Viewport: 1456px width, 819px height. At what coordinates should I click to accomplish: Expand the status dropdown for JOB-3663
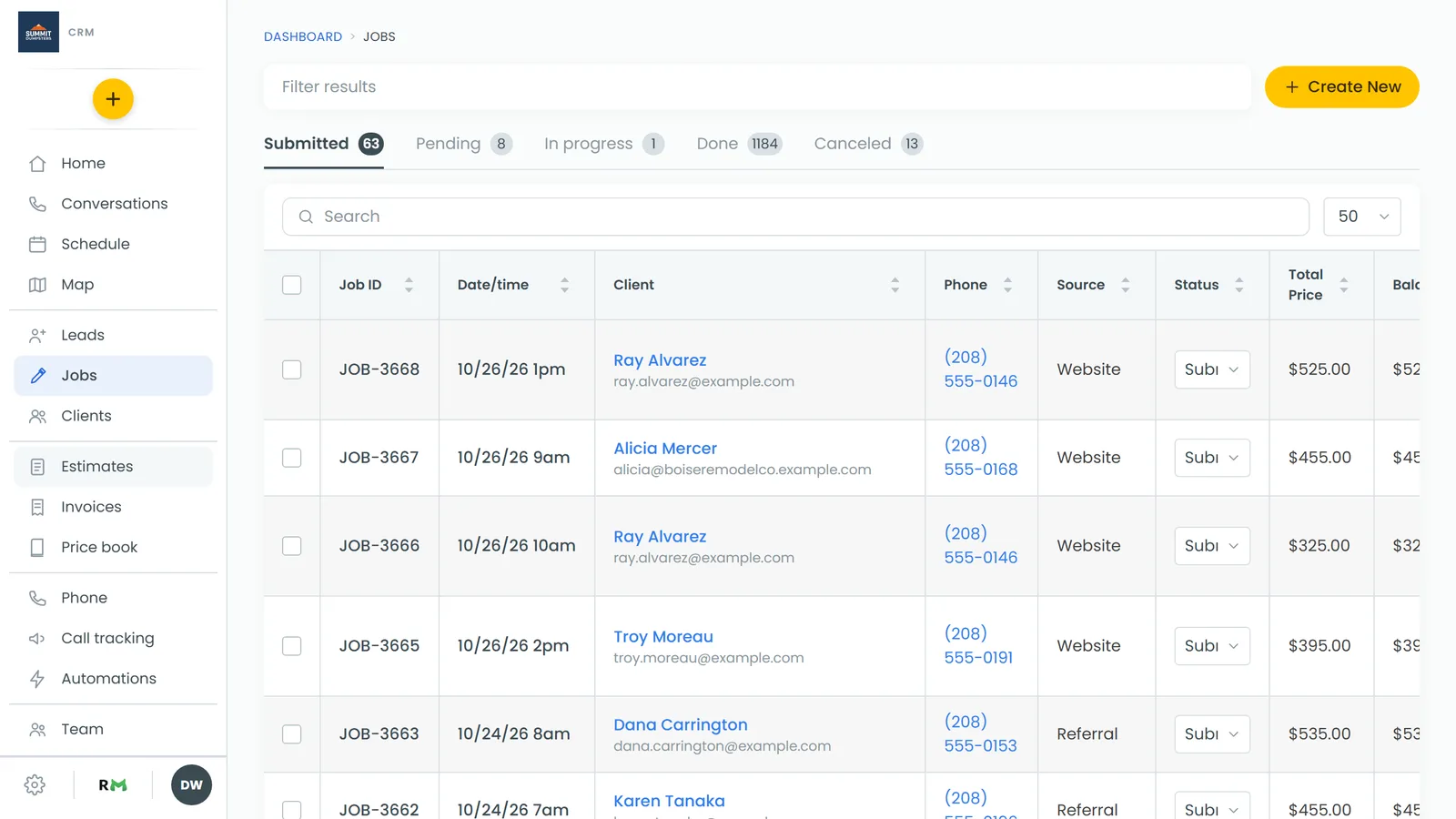tap(1212, 734)
